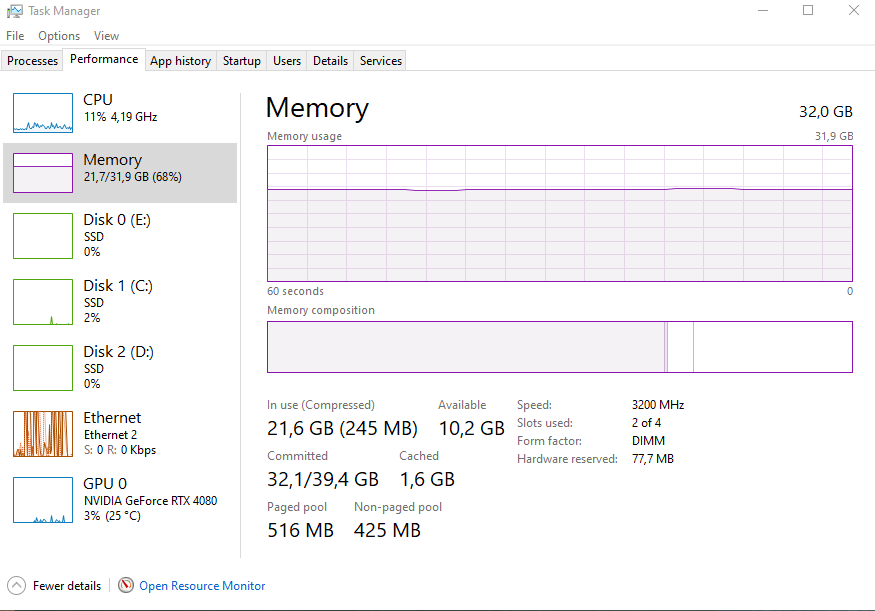This screenshot has height=611, width=875.
Task: Select the CPU performance graph thumbnail
Action: (x=43, y=113)
